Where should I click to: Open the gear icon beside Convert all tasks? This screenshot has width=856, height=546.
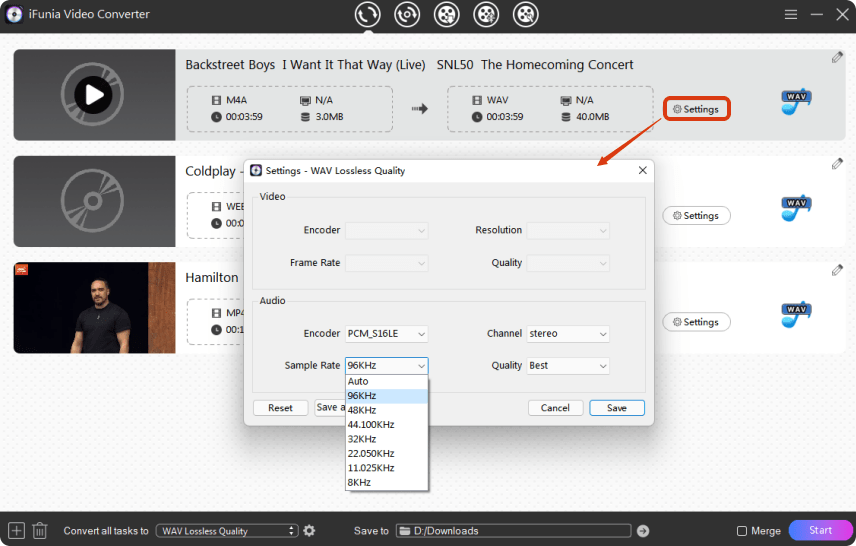click(310, 531)
